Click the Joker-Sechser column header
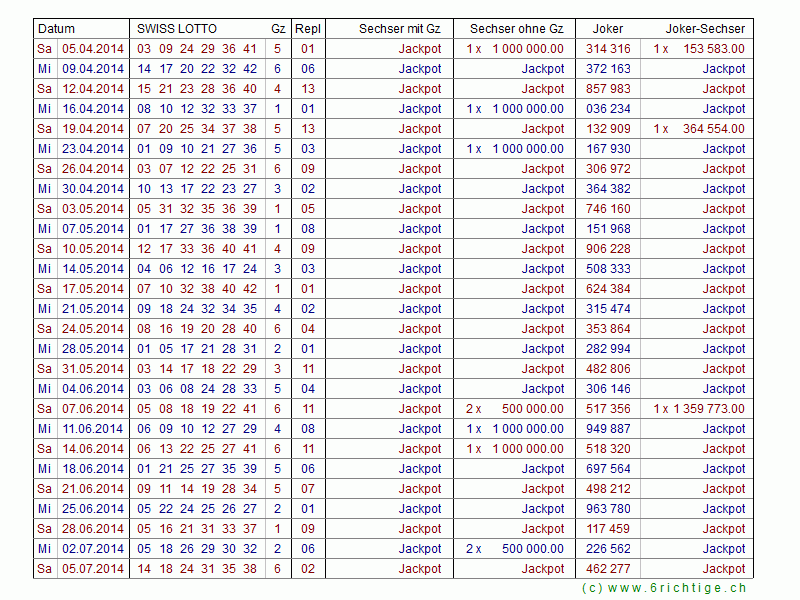The image size is (800, 600). tap(705, 29)
